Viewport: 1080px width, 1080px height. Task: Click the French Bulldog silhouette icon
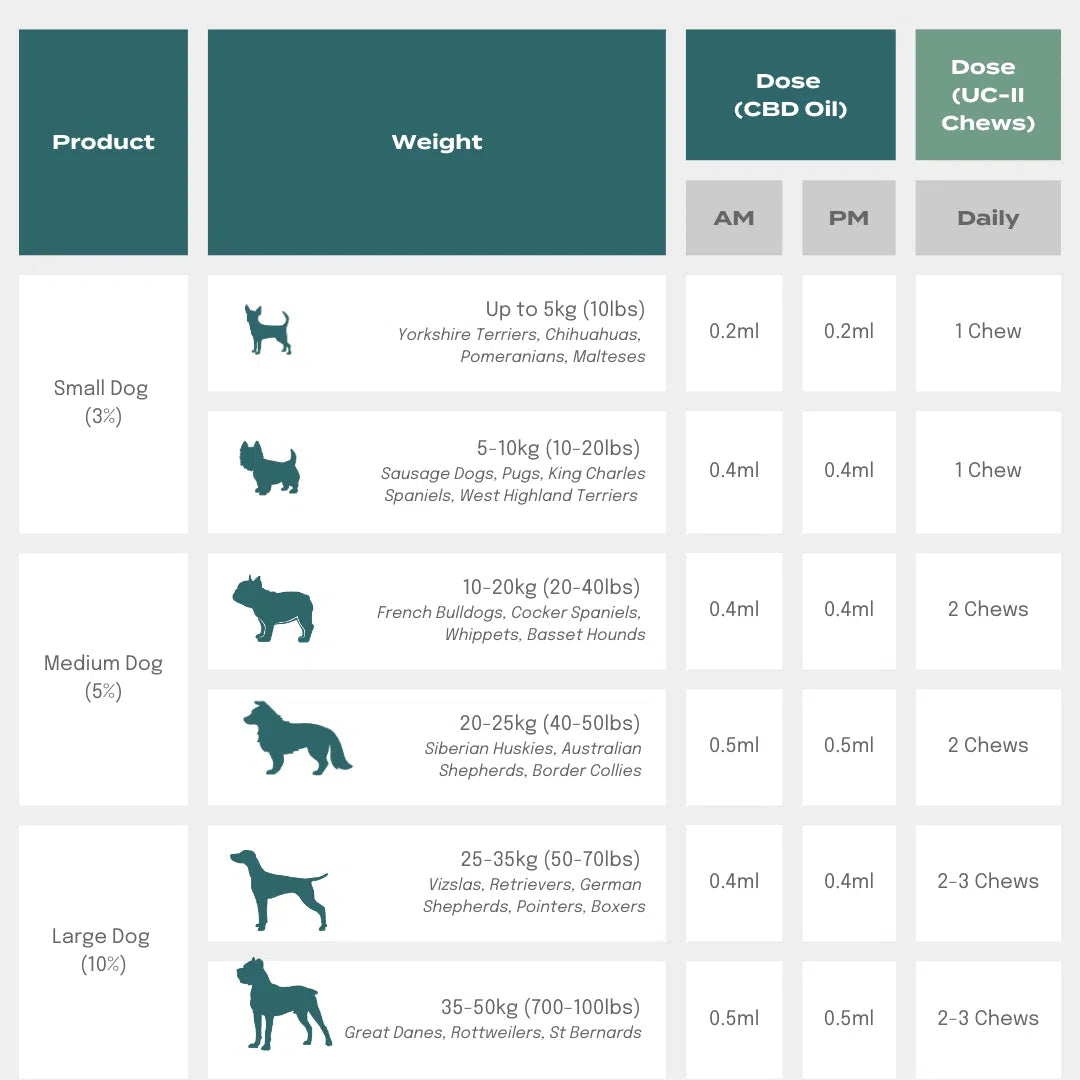pyautogui.click(x=273, y=608)
